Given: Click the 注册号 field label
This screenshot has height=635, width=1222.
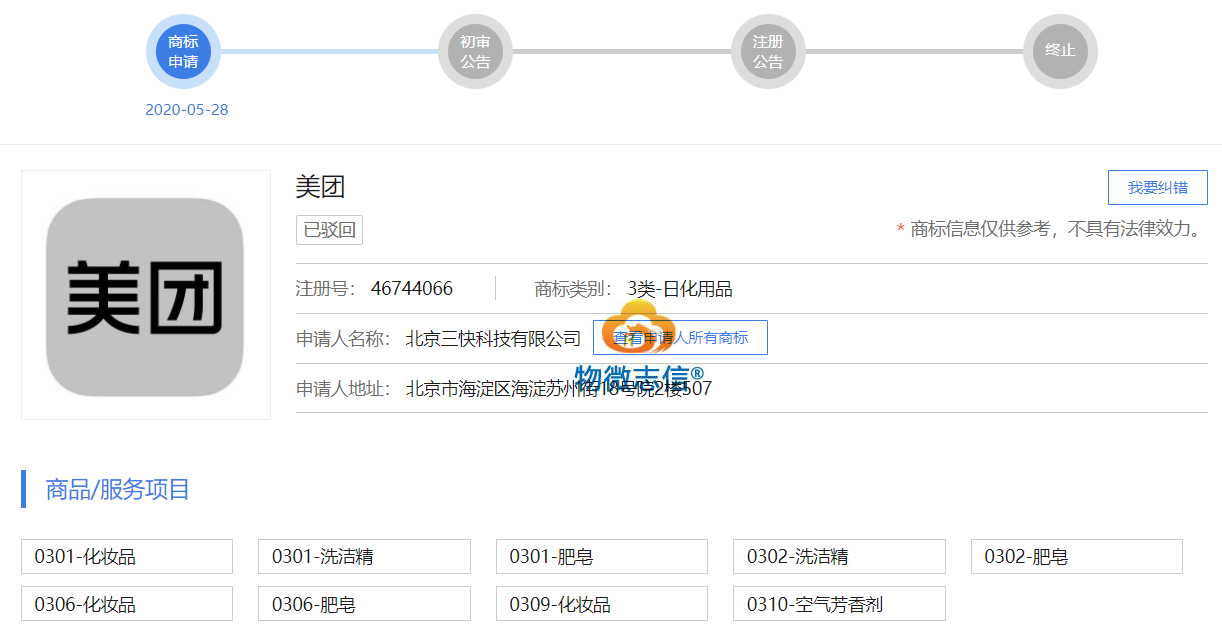Looking at the screenshot, I should [326, 289].
